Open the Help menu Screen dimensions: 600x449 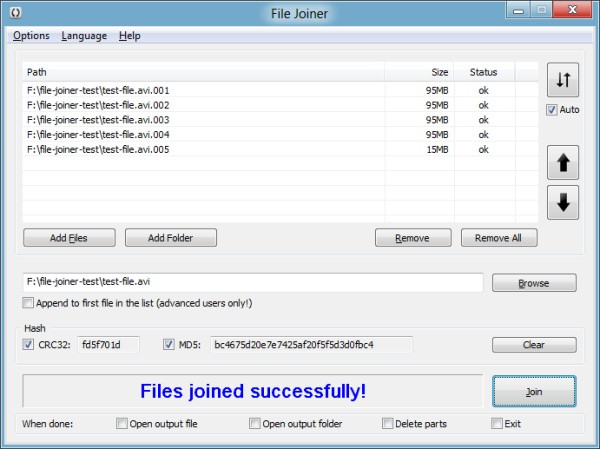(x=130, y=36)
